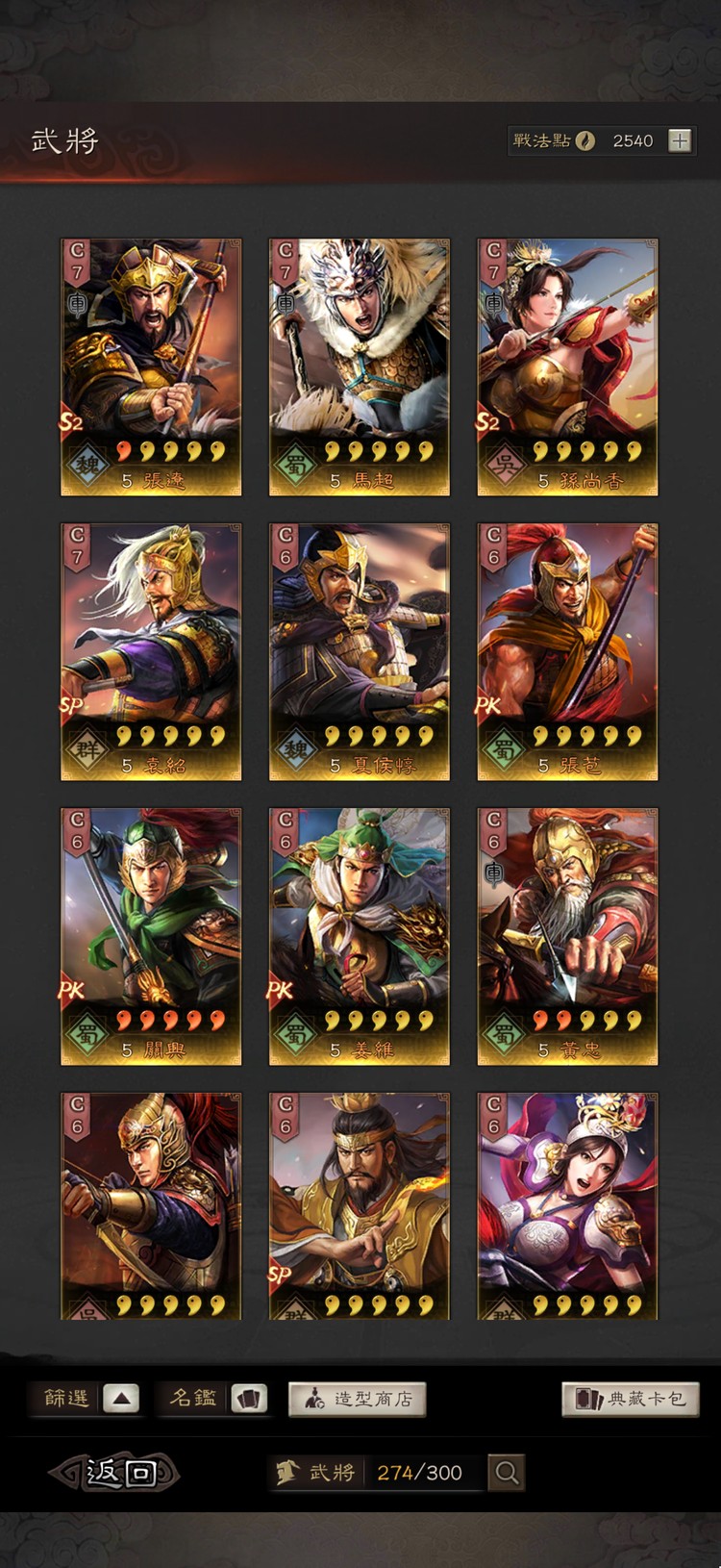Select the 夏侯惇 general card
721x1568 pixels.
coord(360,652)
